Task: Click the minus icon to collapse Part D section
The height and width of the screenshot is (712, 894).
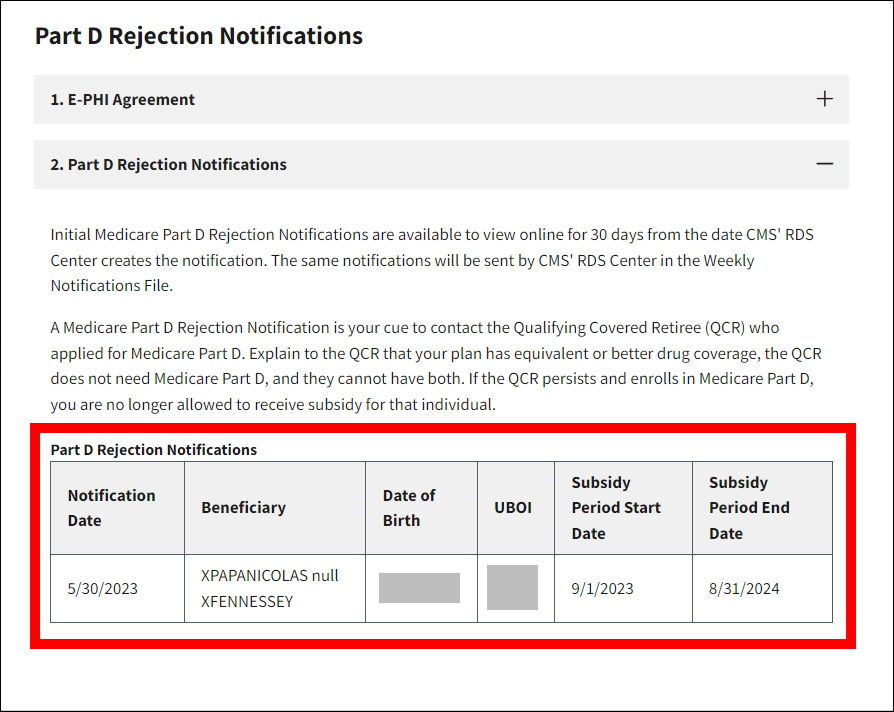Action: [824, 164]
